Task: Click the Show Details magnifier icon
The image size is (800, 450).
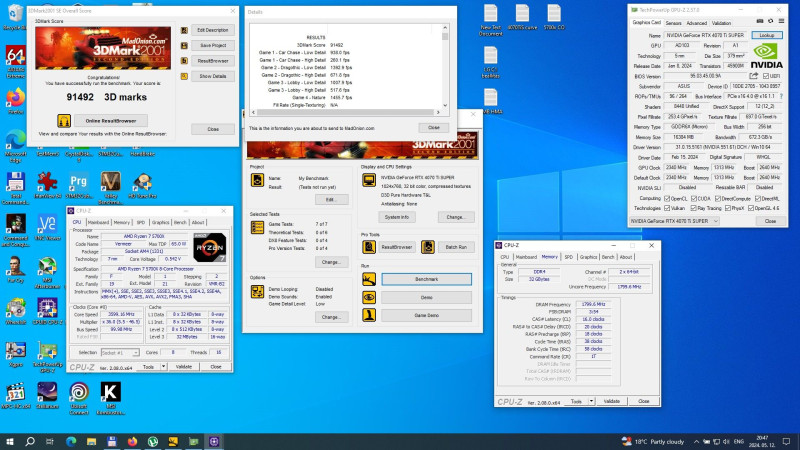Action: [184, 76]
